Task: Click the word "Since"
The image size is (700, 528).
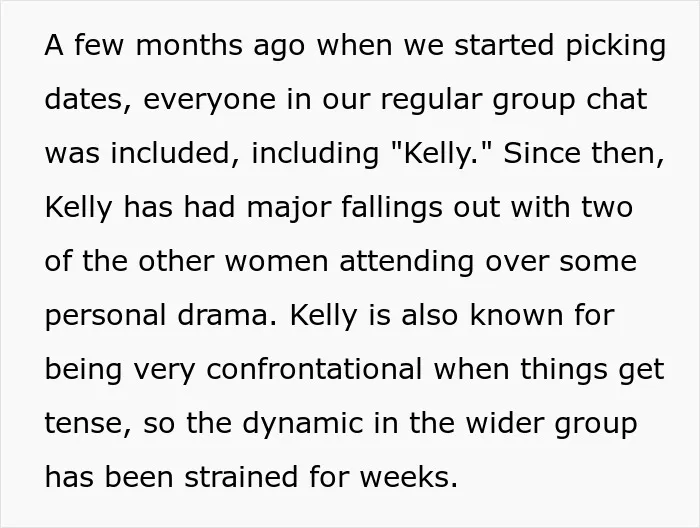Action: 542,153
